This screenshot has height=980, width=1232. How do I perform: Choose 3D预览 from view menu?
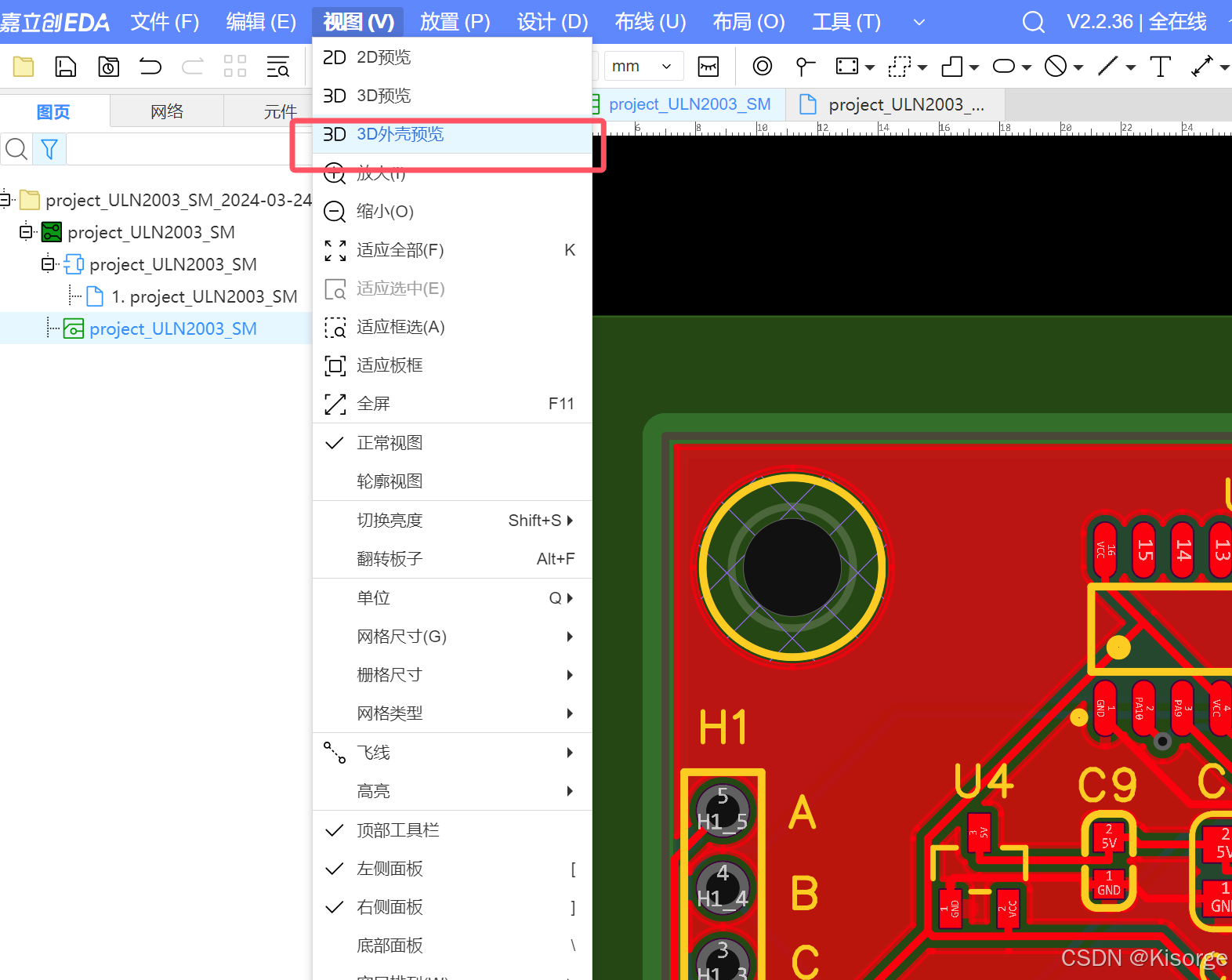(452, 96)
